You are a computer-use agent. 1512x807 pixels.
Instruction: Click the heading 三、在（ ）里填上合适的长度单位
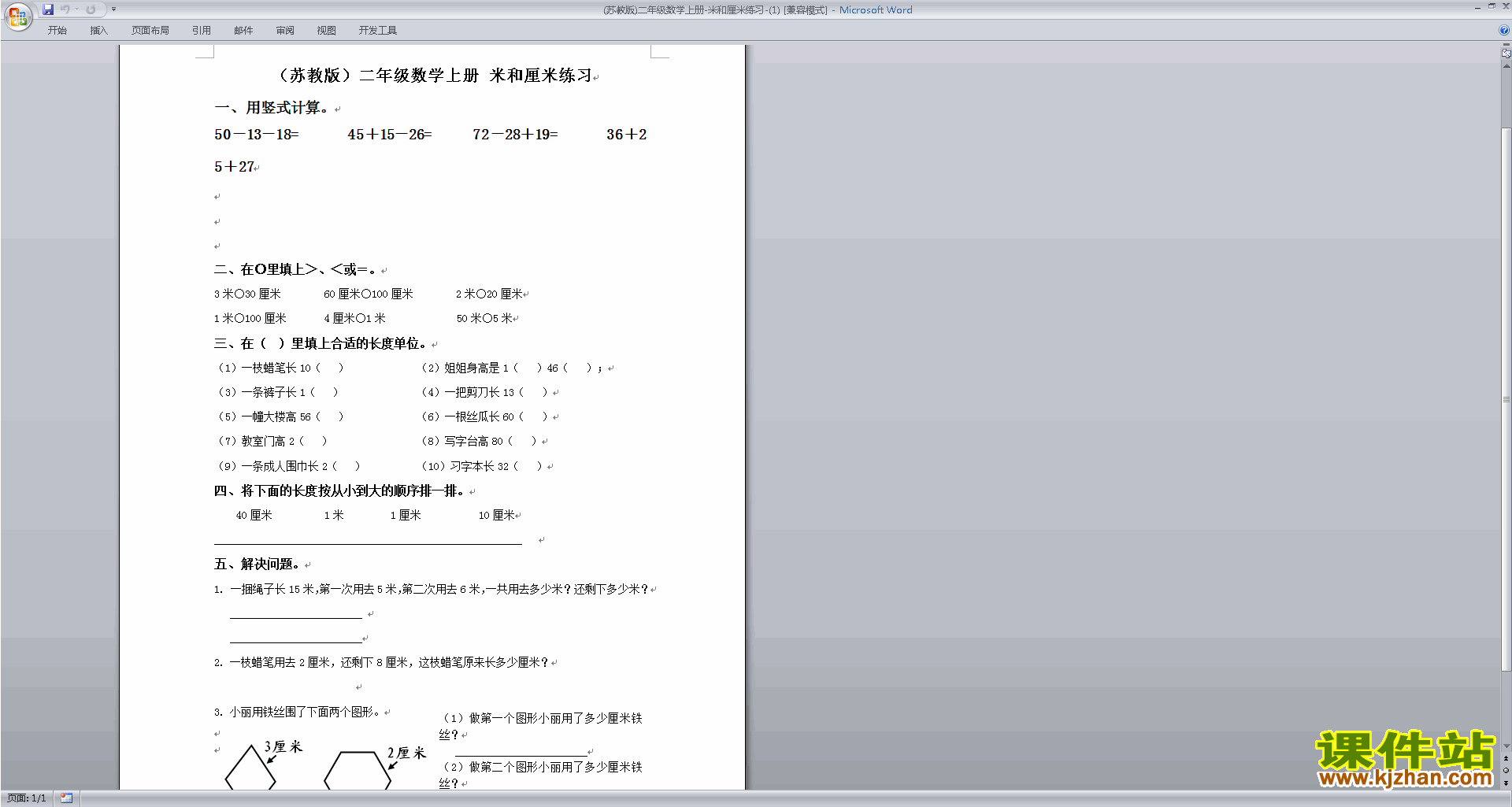click(321, 343)
